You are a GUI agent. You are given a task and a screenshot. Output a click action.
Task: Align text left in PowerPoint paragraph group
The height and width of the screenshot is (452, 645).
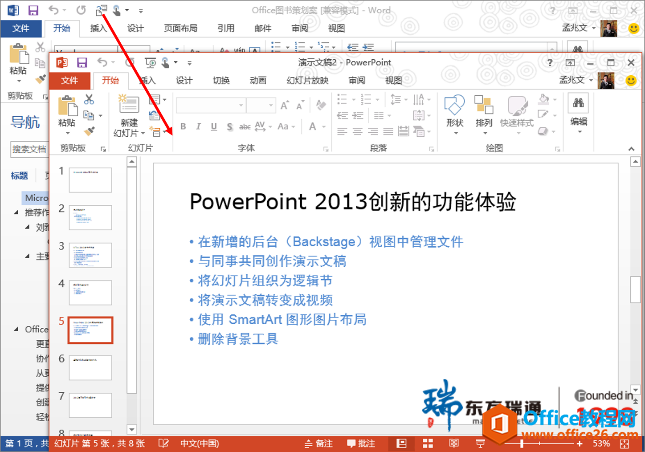342,132
